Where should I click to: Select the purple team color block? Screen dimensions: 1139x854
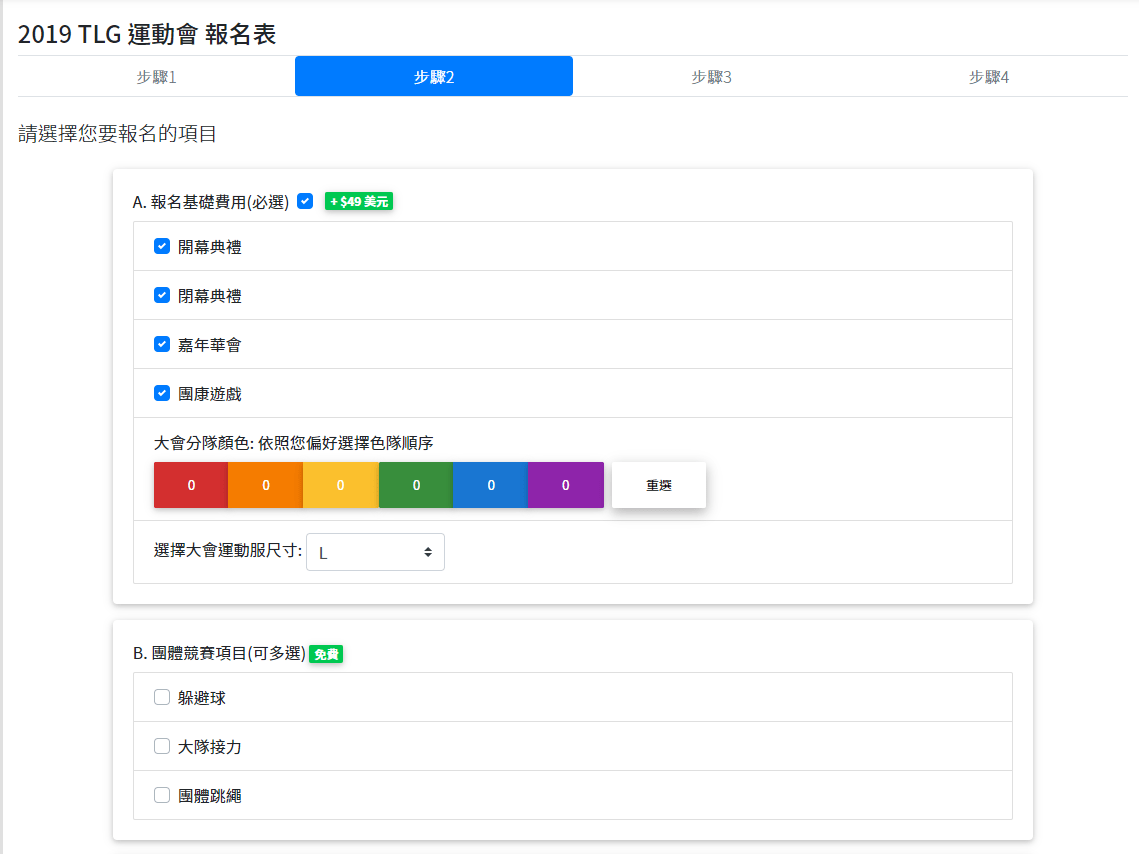pos(565,485)
